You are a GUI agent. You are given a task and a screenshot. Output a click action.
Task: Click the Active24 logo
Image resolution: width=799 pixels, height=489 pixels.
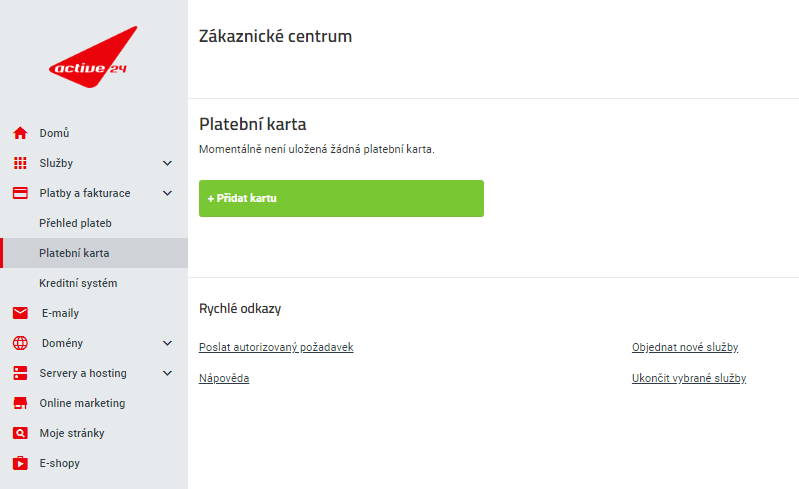[93, 57]
